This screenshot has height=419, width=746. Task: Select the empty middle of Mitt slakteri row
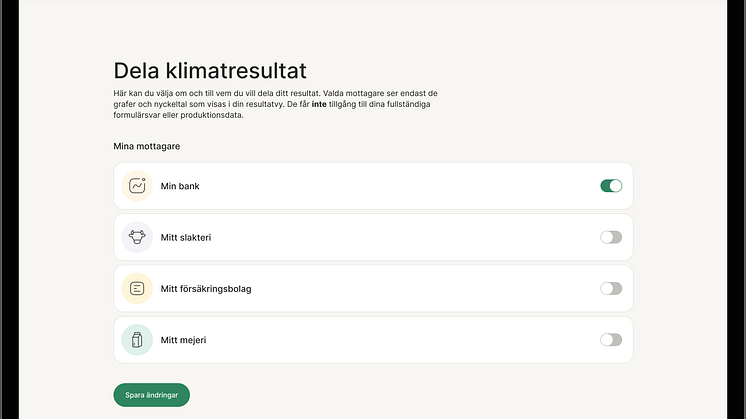click(x=400, y=237)
